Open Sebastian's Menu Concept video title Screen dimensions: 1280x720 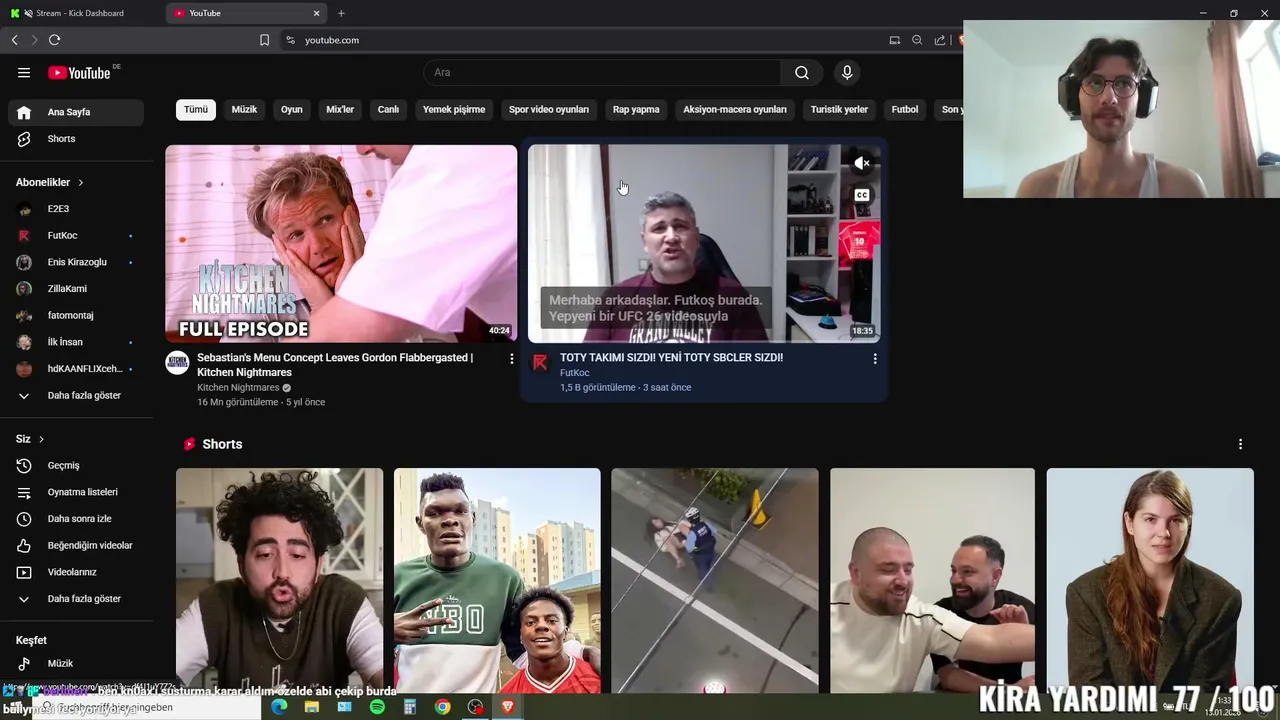pyautogui.click(x=335, y=365)
